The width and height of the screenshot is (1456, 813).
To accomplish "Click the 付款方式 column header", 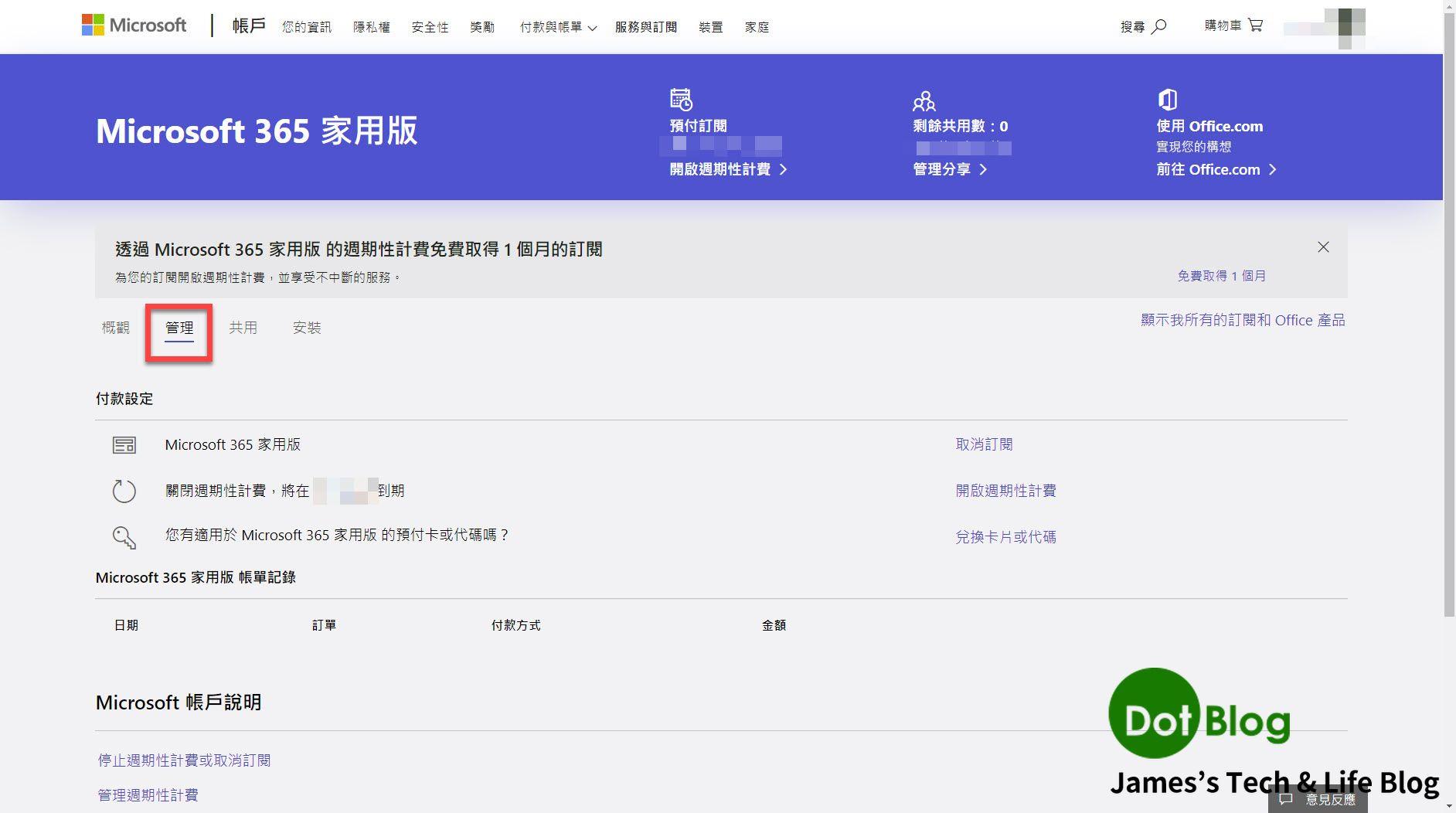I will tap(515, 625).
